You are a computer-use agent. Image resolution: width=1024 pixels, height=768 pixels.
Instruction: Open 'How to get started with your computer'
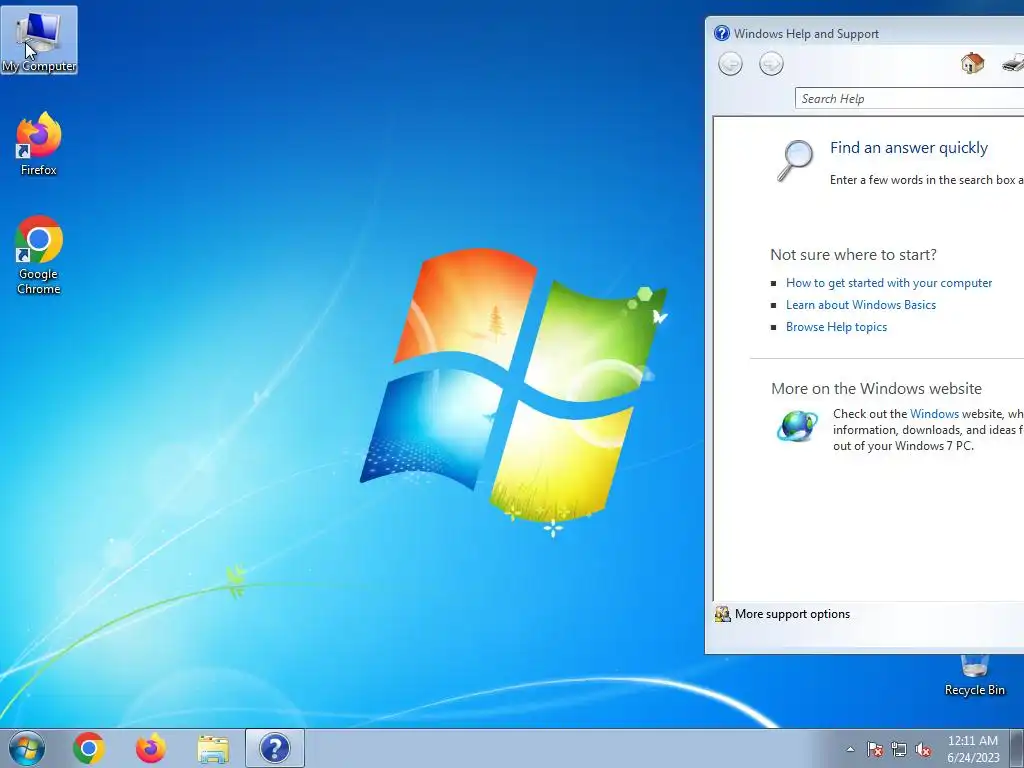(x=889, y=283)
